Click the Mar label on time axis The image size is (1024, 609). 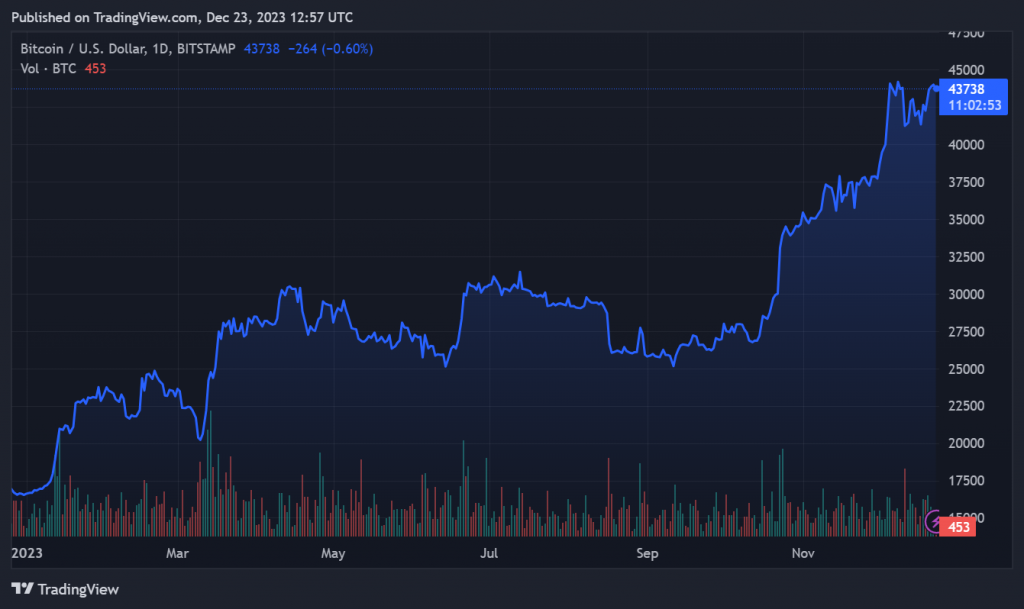pos(177,552)
